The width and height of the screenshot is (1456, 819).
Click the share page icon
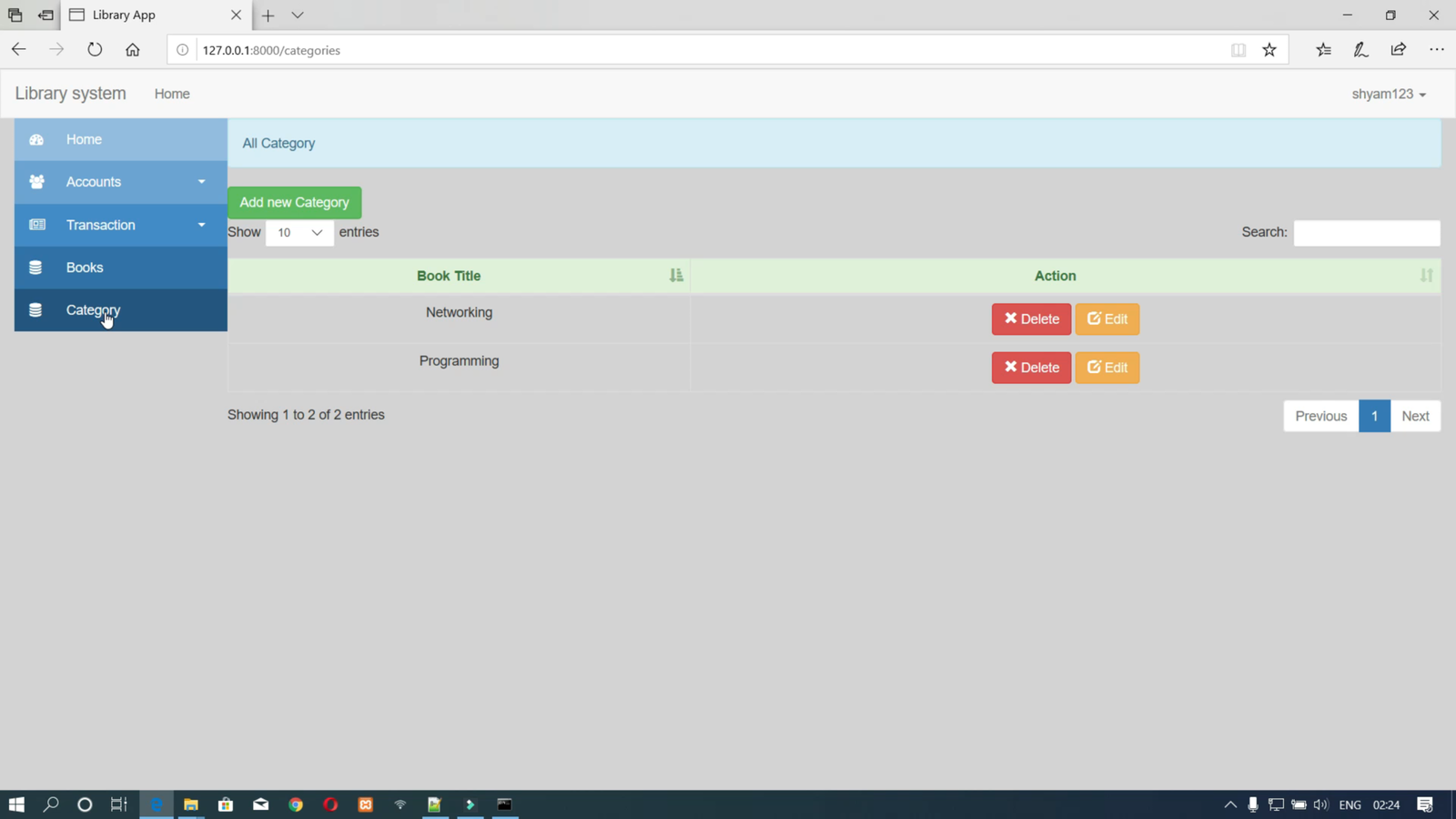(1399, 50)
